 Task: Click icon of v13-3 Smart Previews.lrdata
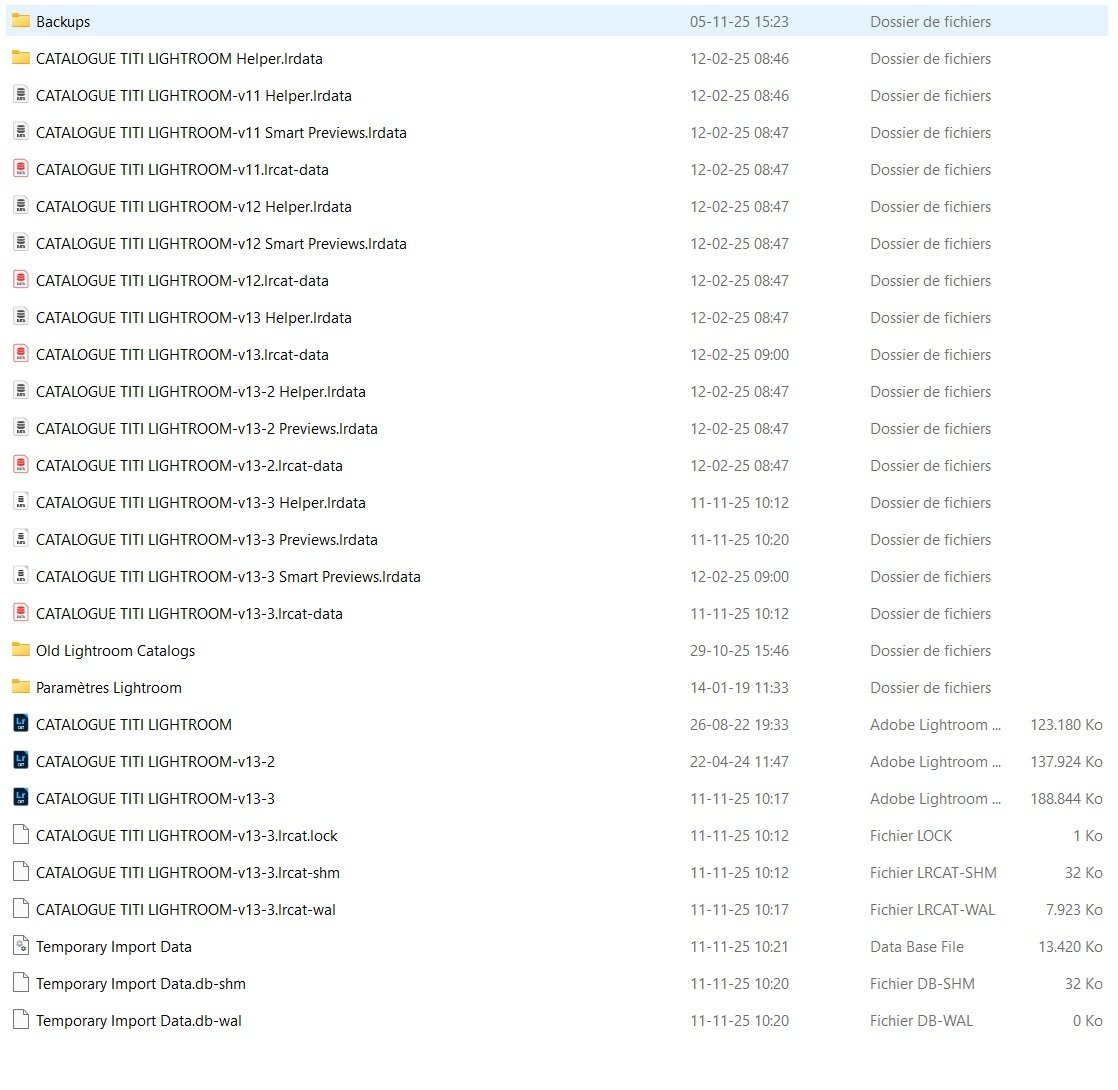21,576
